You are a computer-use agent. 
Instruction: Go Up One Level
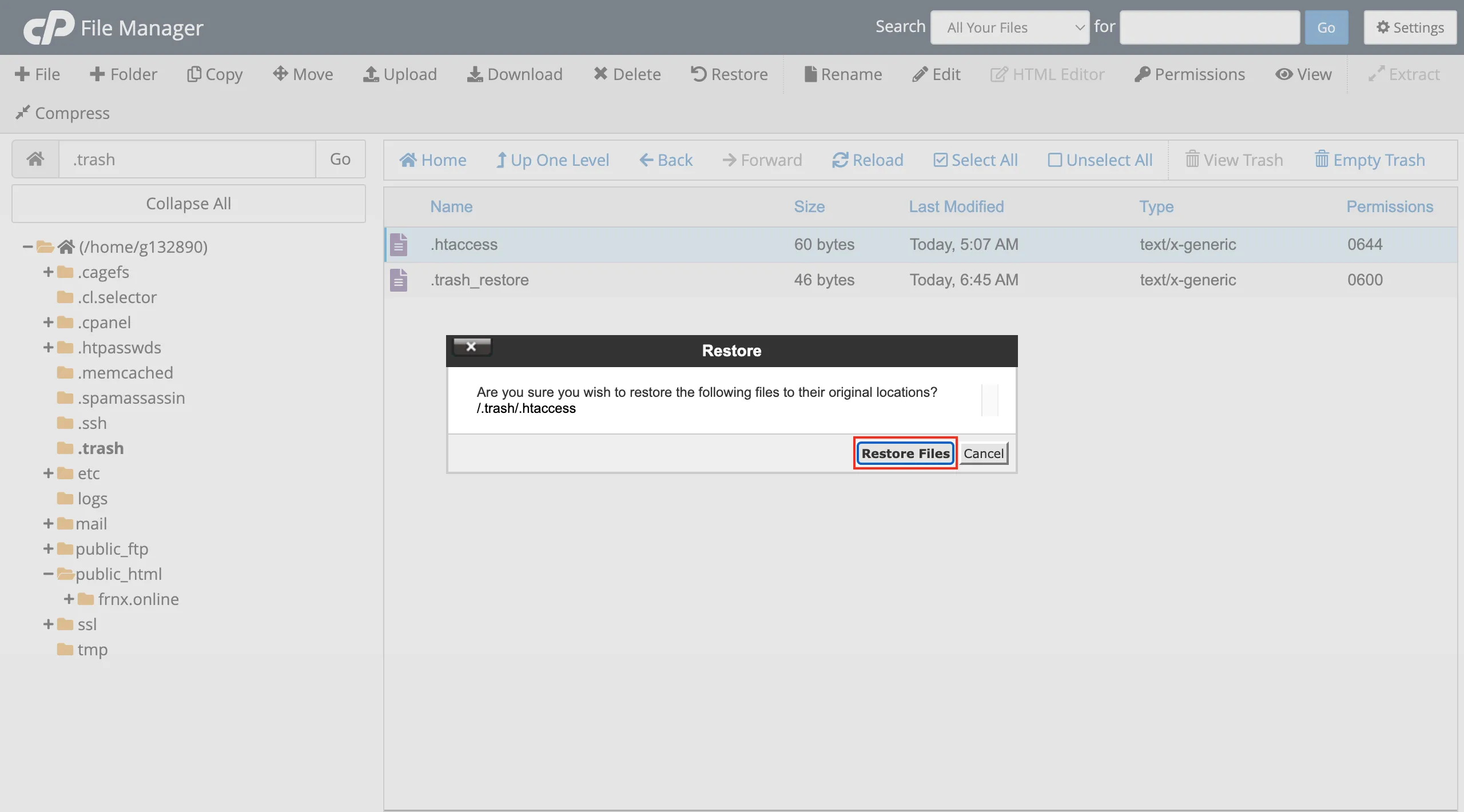coord(552,160)
